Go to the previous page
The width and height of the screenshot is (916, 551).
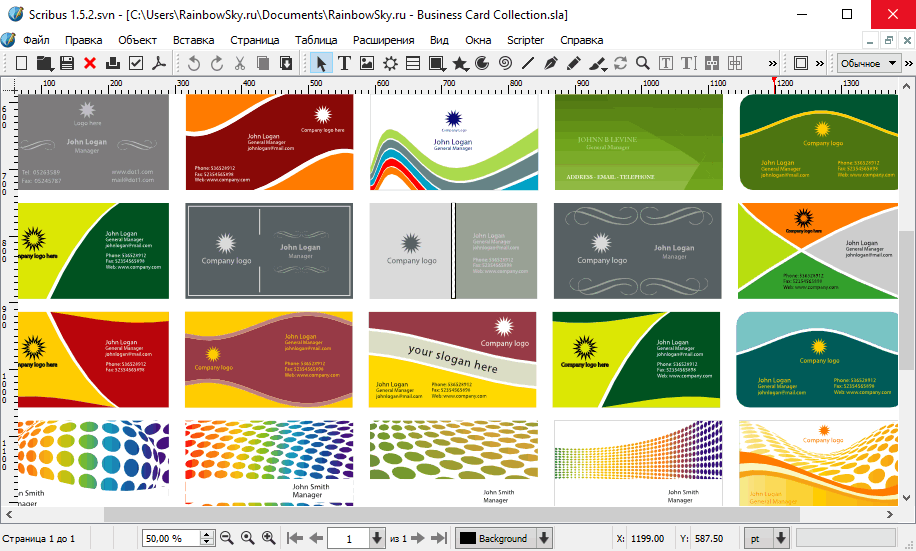pos(316,538)
